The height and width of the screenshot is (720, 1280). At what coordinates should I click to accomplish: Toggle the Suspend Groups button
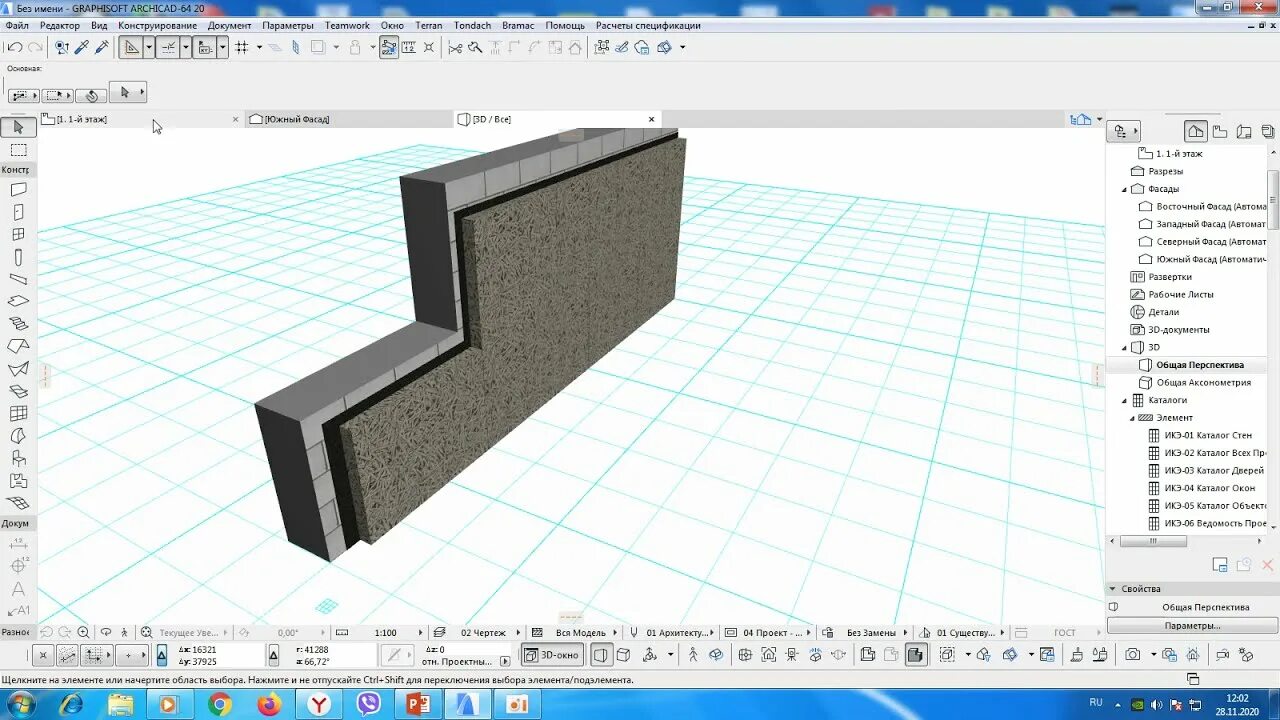click(x=389, y=47)
